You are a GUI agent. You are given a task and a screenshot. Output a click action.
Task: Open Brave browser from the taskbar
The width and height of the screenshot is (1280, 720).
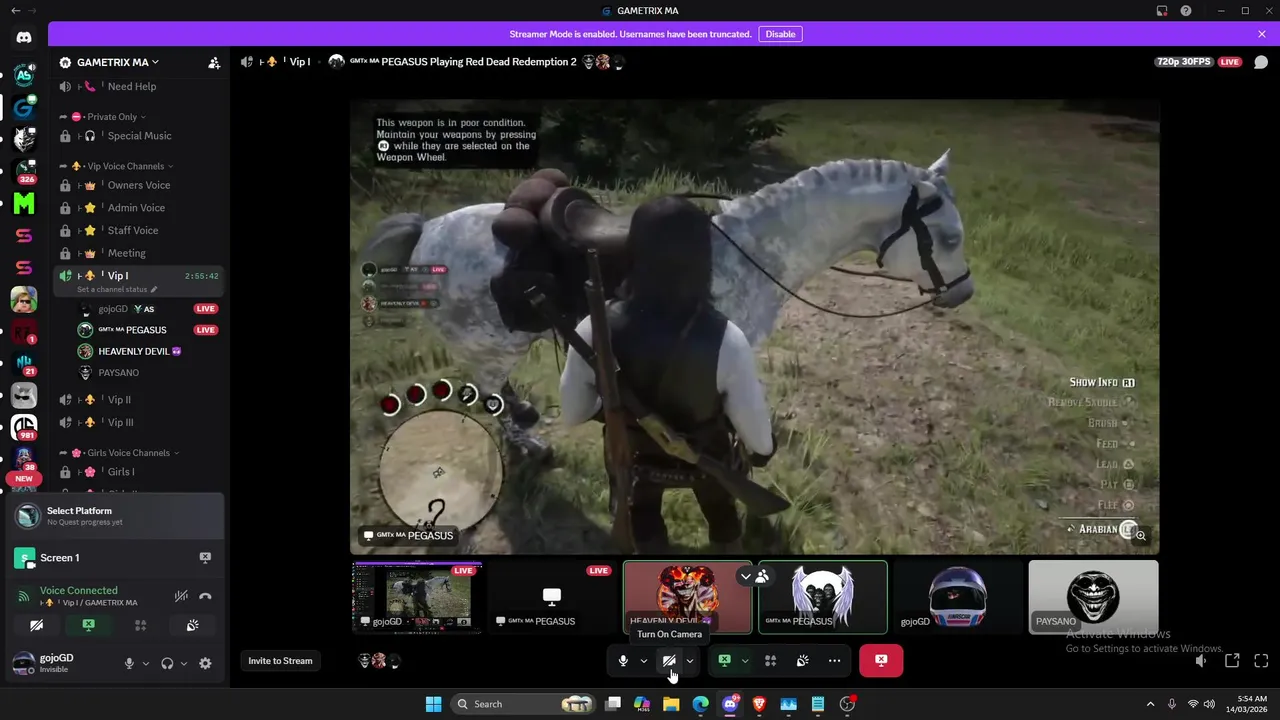click(759, 704)
